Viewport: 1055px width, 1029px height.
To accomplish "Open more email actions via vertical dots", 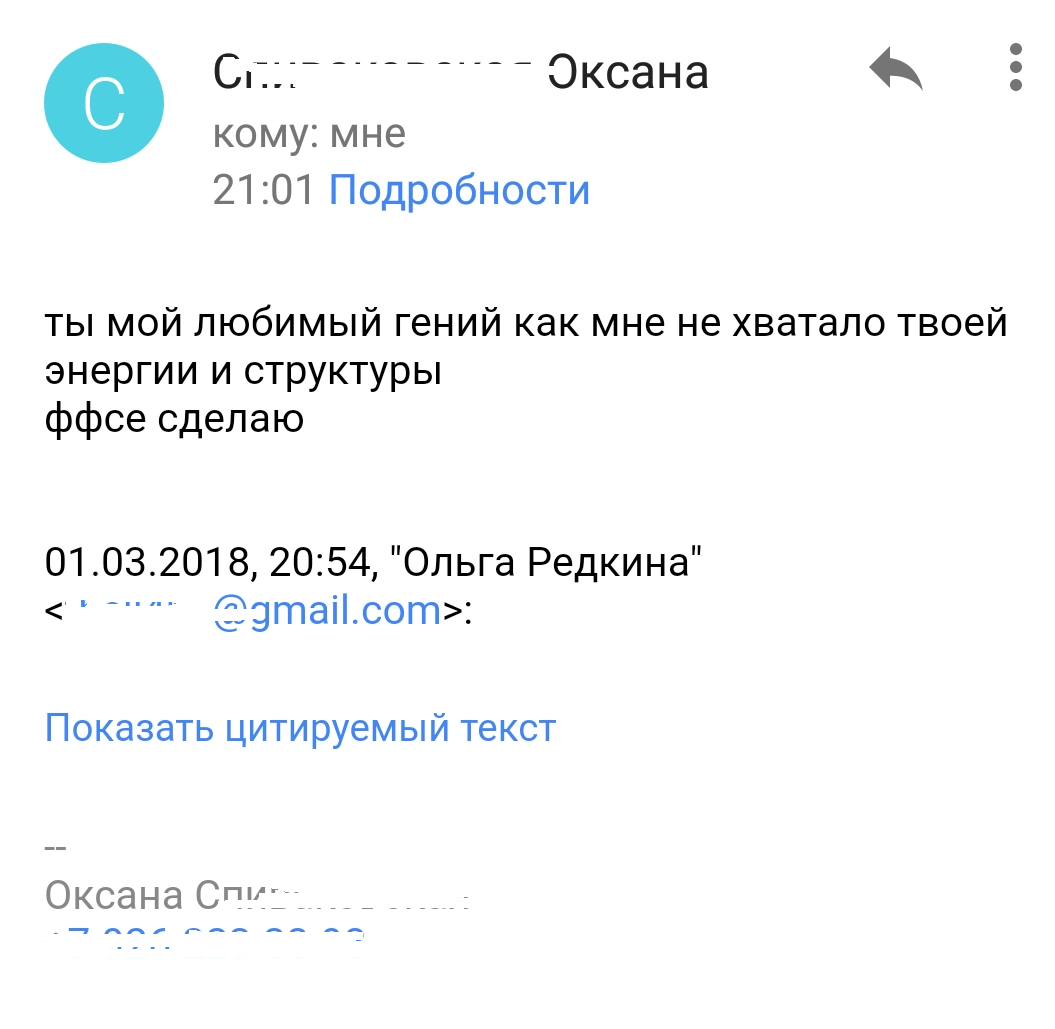I will (1017, 68).
